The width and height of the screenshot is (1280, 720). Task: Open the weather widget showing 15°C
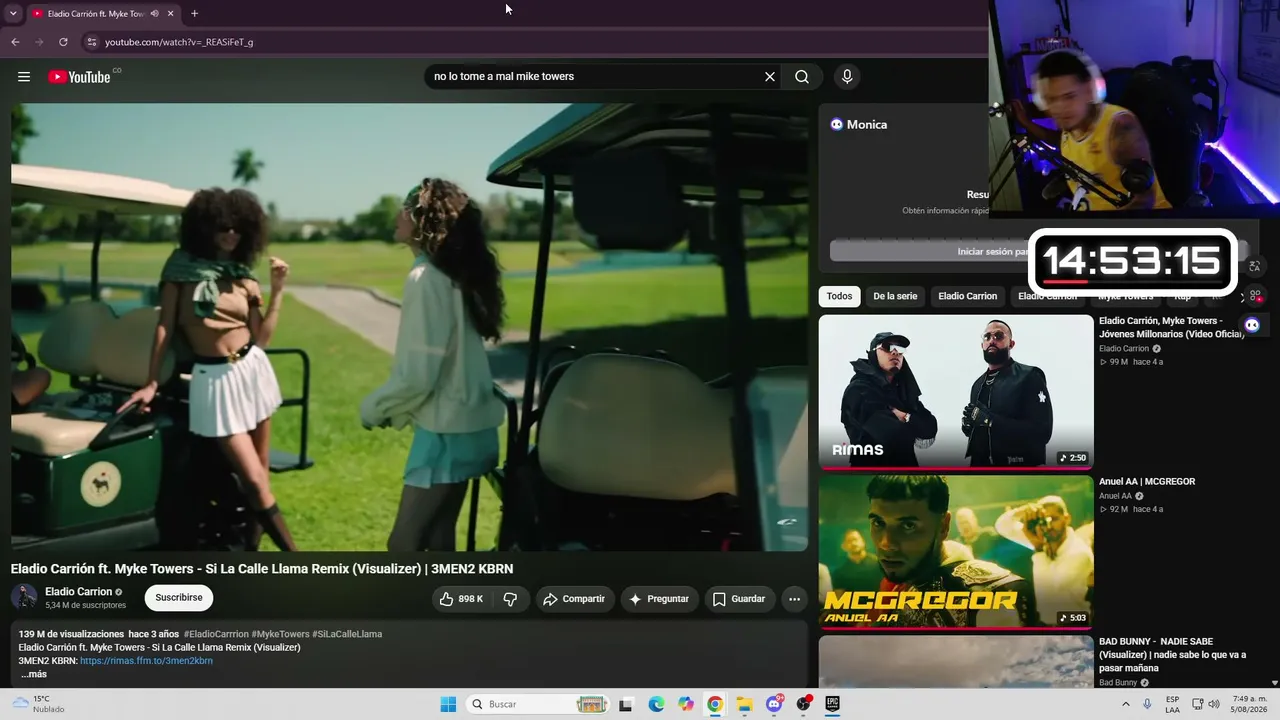pyautogui.click(x=38, y=704)
